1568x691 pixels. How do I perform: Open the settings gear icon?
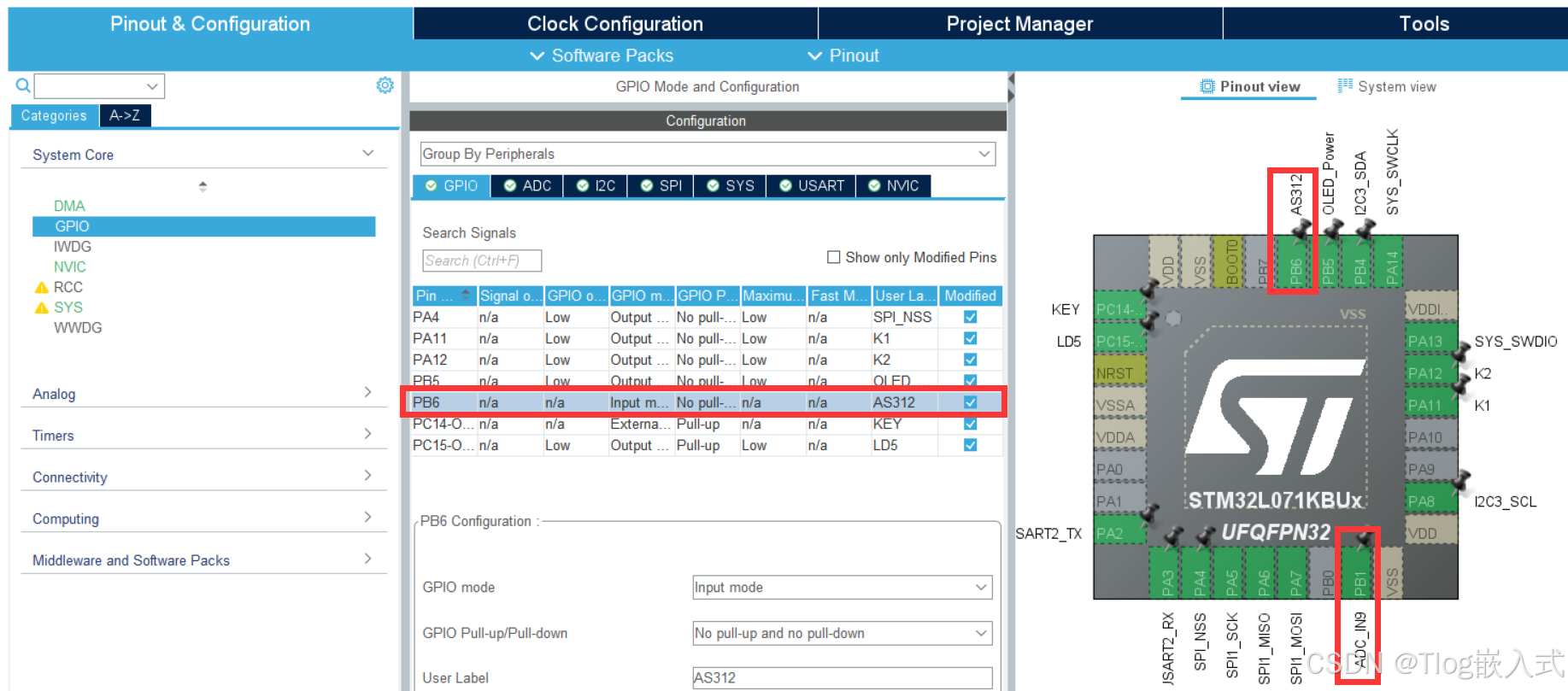(385, 85)
